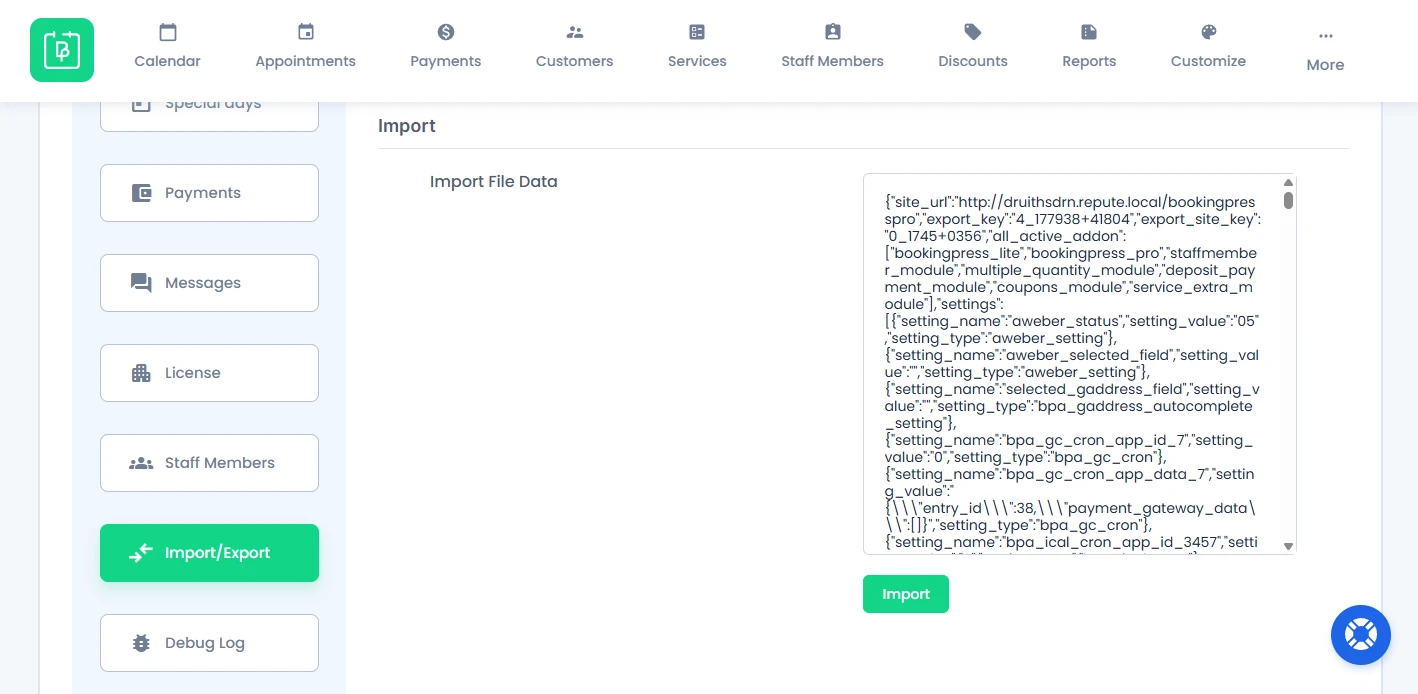Viewport: 1418px width, 694px height.
Task: Click the Appointments calendar icon
Action: (306, 32)
